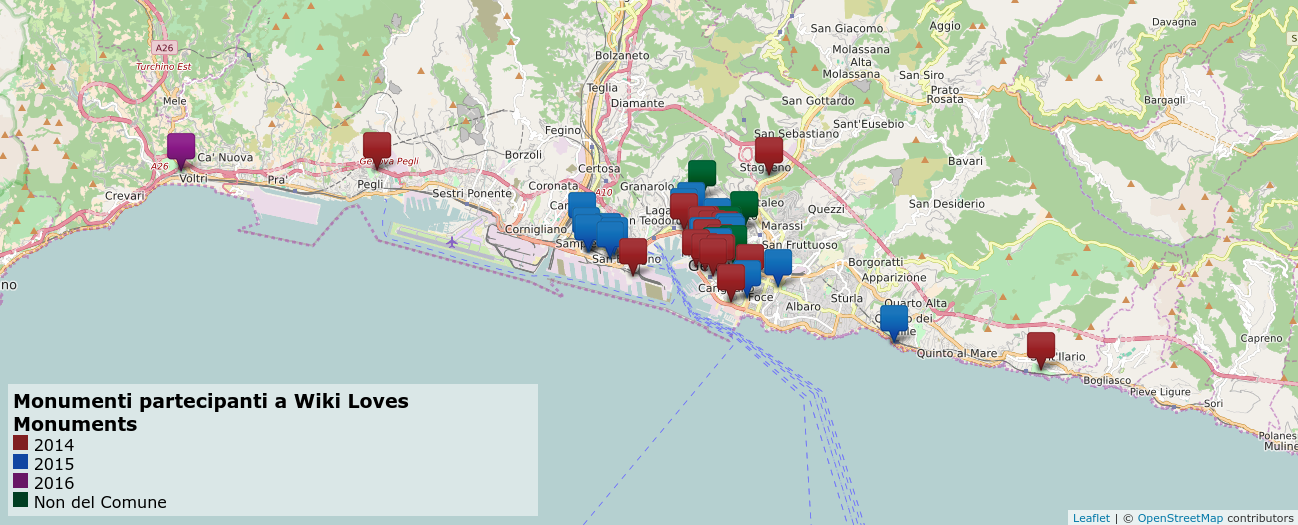Click the 'San Giacomo' place label
1298x525 pixels.
[847, 28]
